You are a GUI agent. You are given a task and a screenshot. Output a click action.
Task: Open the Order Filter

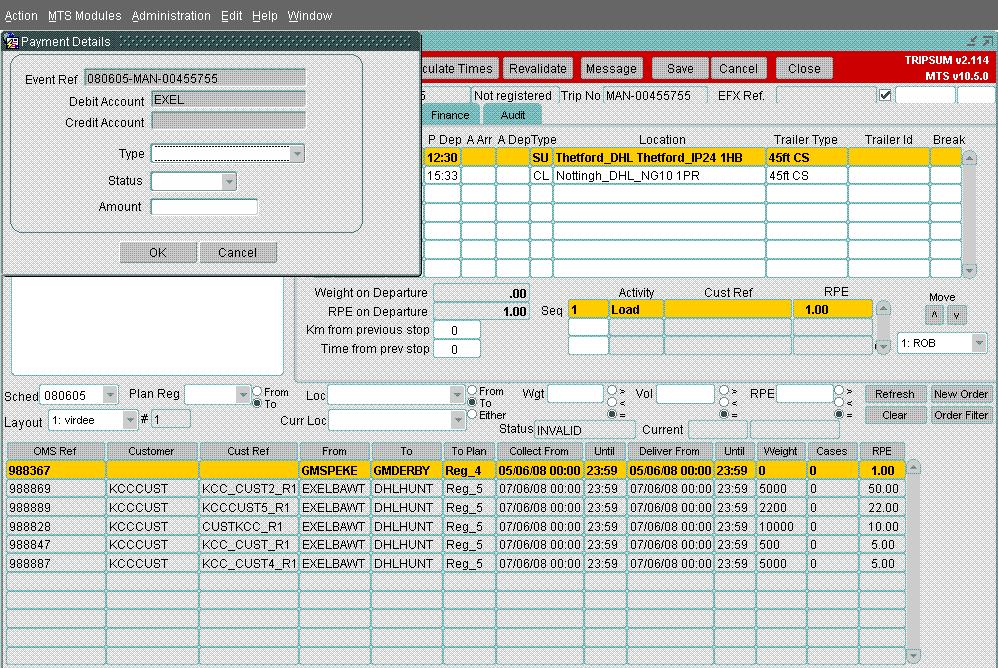[x=961, y=415]
